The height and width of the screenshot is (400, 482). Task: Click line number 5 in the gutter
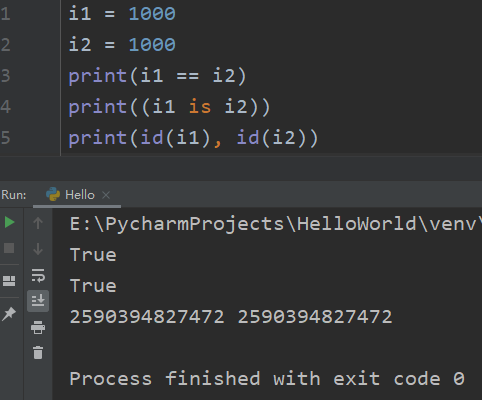[x=5, y=138]
